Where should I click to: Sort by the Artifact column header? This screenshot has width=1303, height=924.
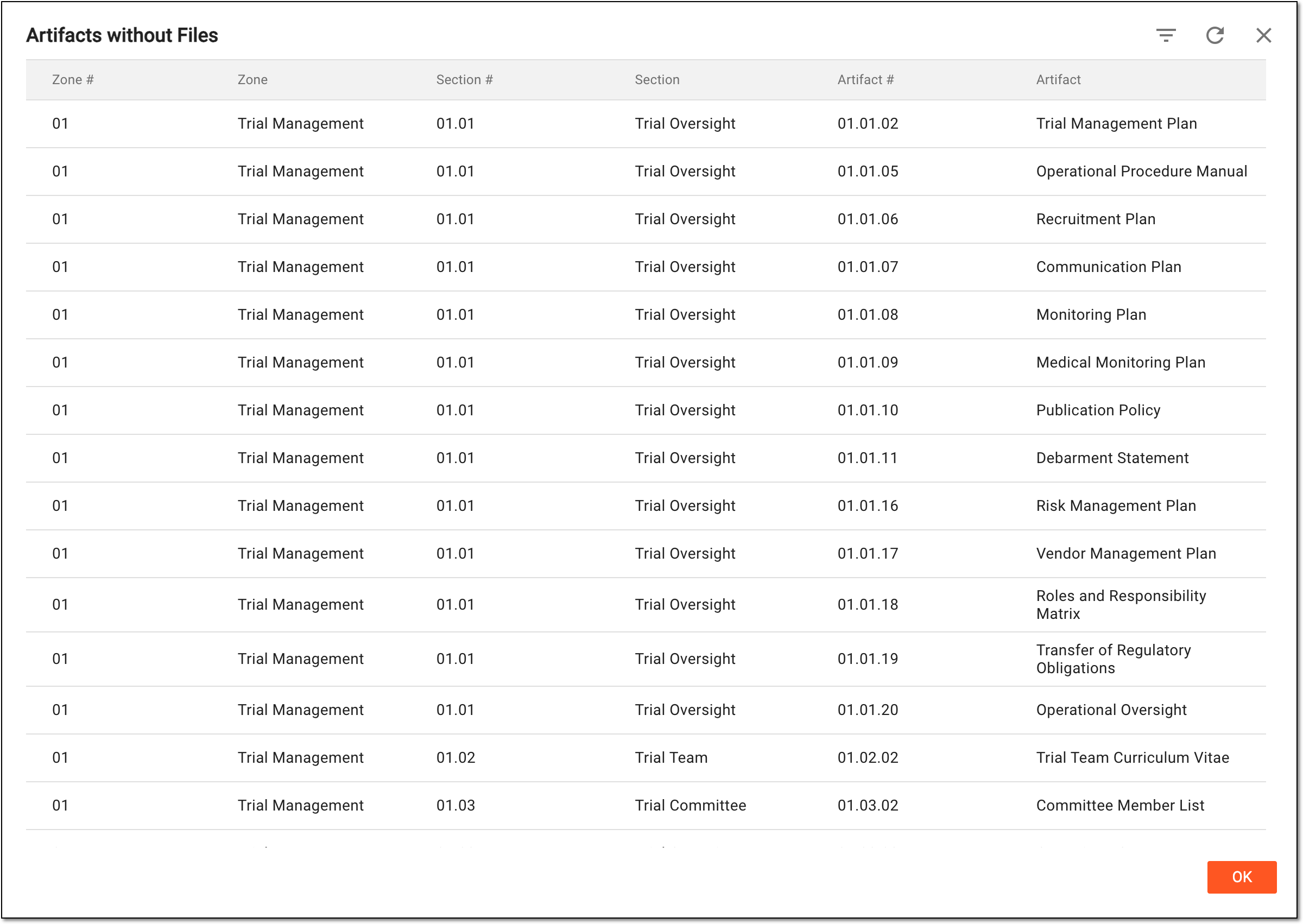(x=1058, y=80)
